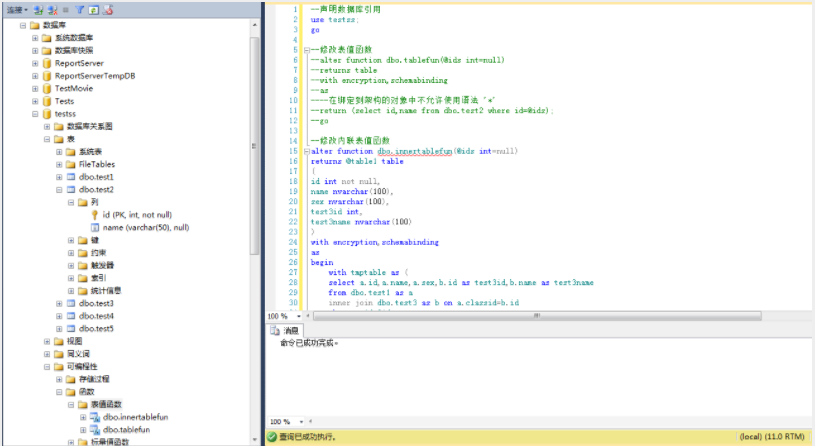Select the 键 folder under dbo.test2
815x446 pixels.
(95, 240)
